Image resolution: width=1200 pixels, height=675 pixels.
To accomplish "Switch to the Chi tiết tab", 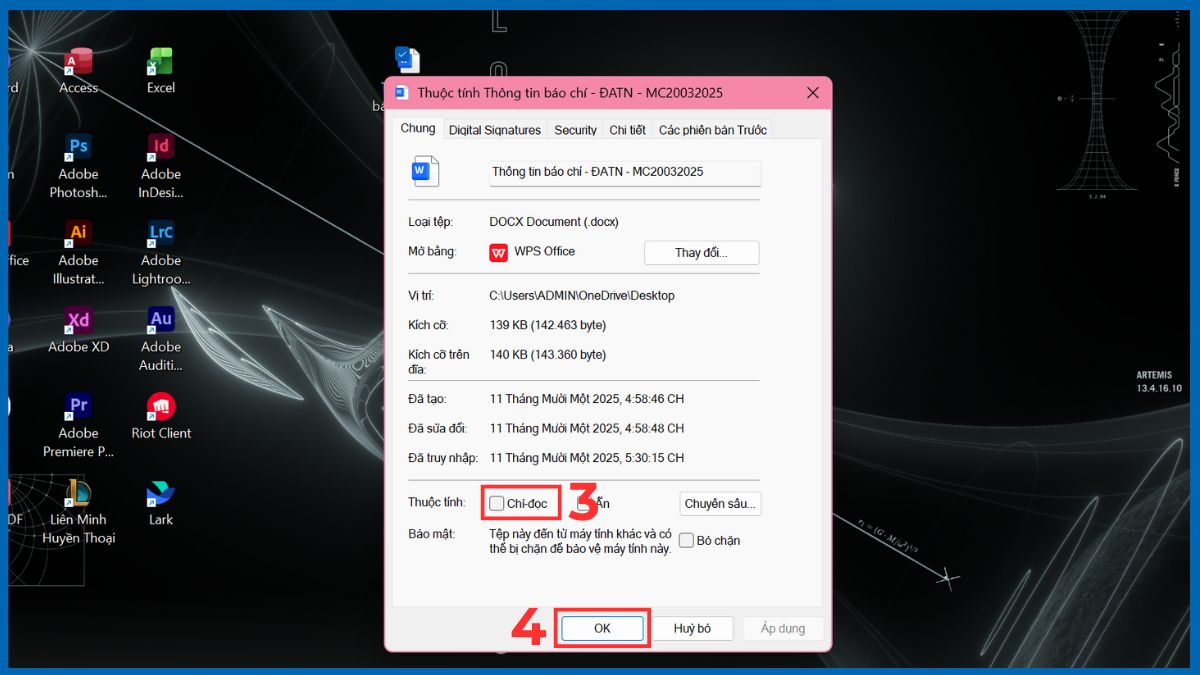I will click(627, 130).
